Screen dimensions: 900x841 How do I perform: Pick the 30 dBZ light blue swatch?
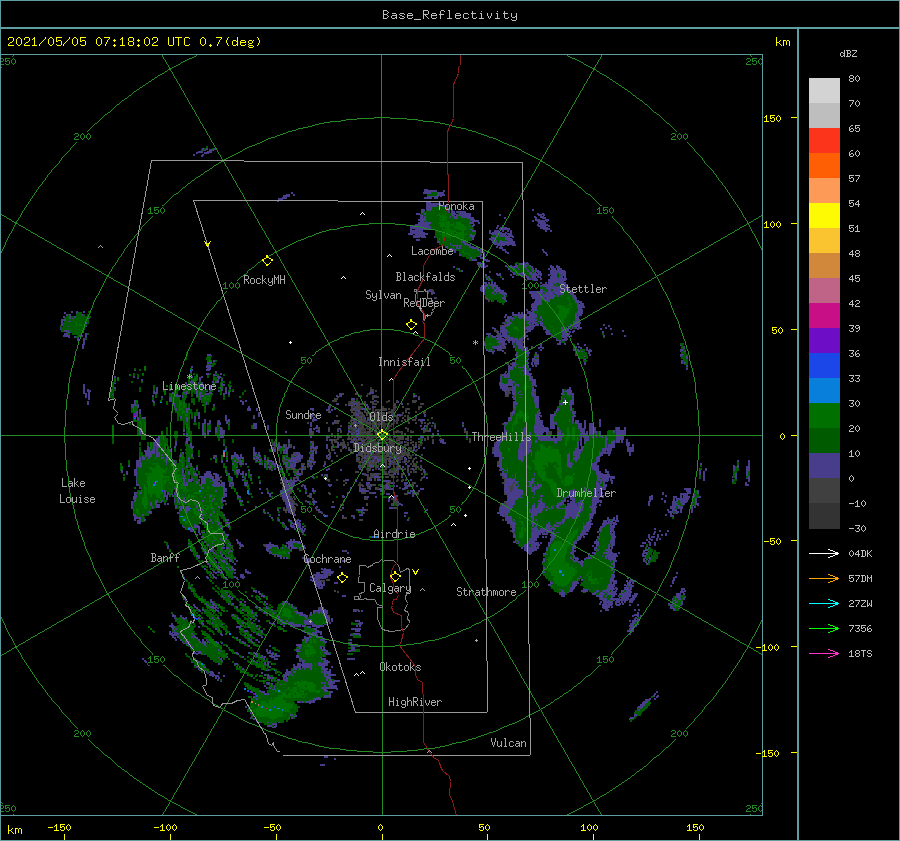click(824, 390)
